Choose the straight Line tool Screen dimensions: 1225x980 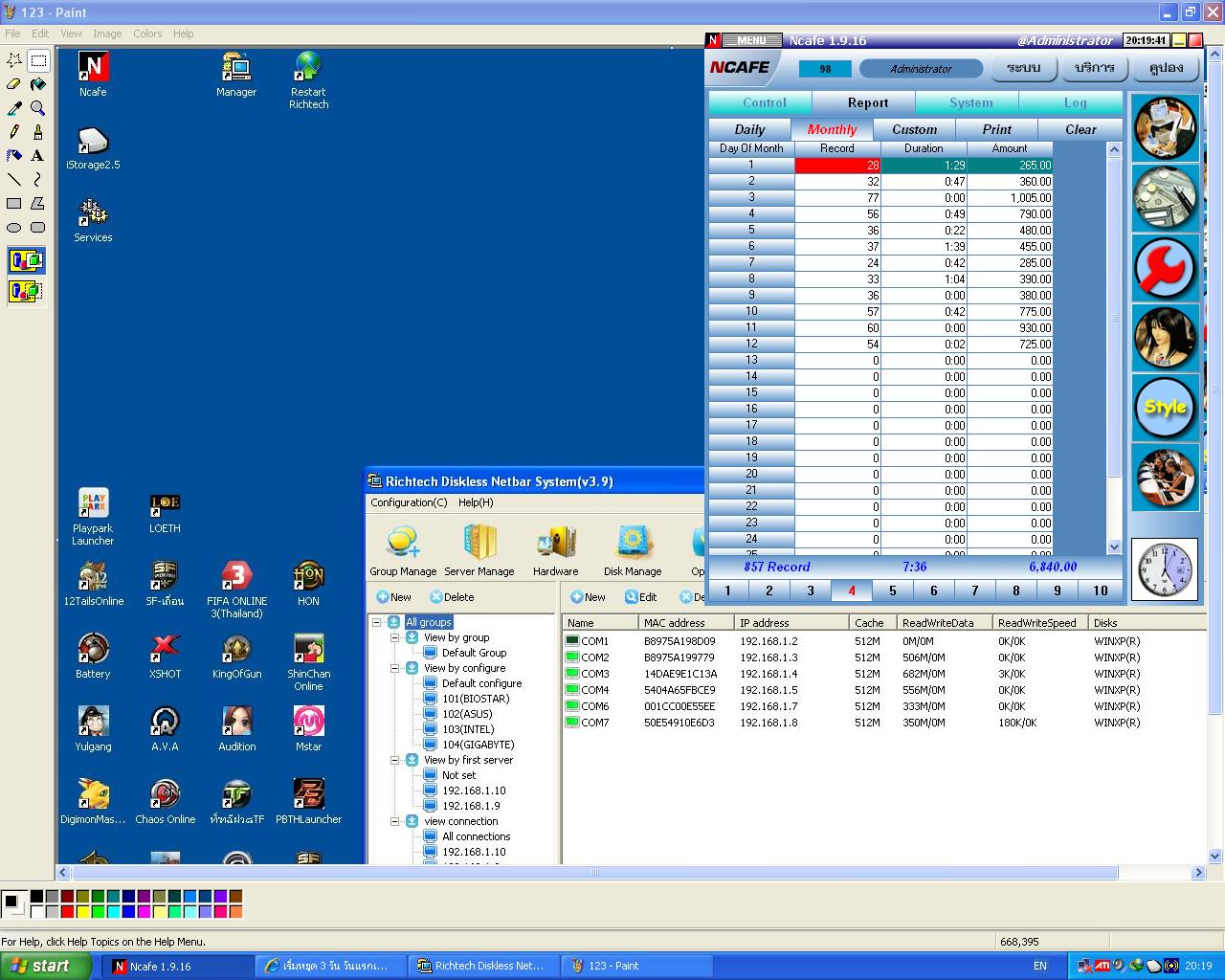[x=14, y=180]
